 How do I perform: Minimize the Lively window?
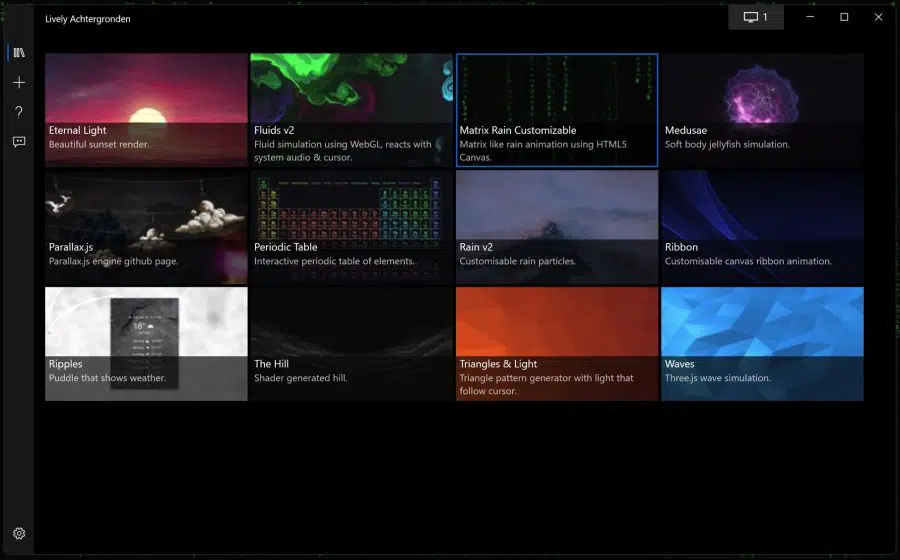coord(810,17)
